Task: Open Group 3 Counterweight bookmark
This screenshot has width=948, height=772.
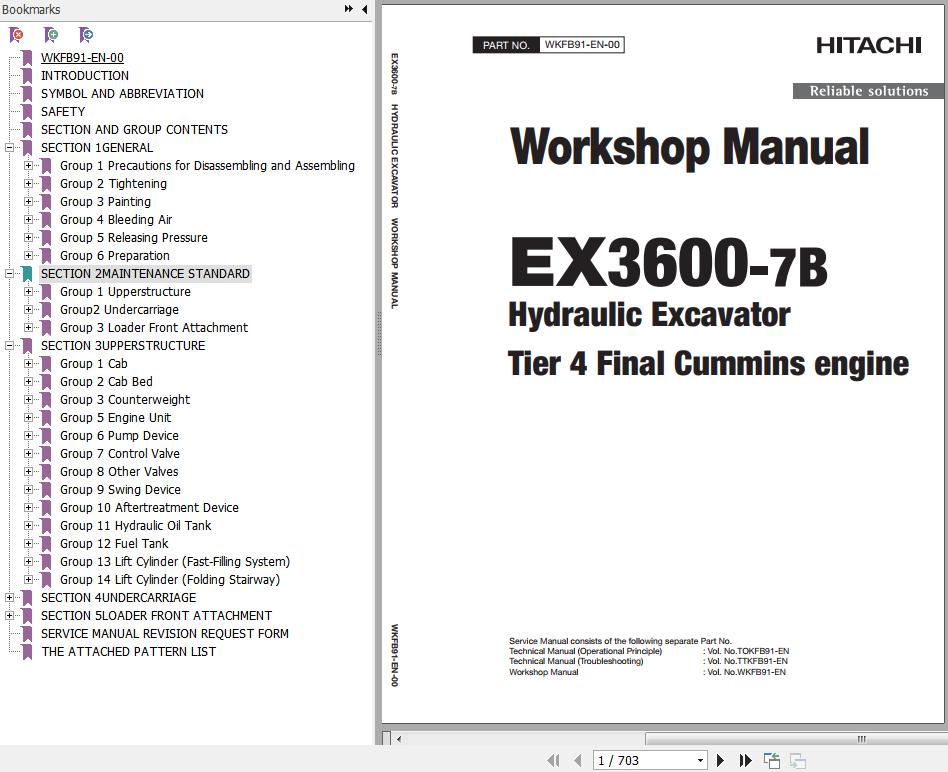Action: [125, 400]
